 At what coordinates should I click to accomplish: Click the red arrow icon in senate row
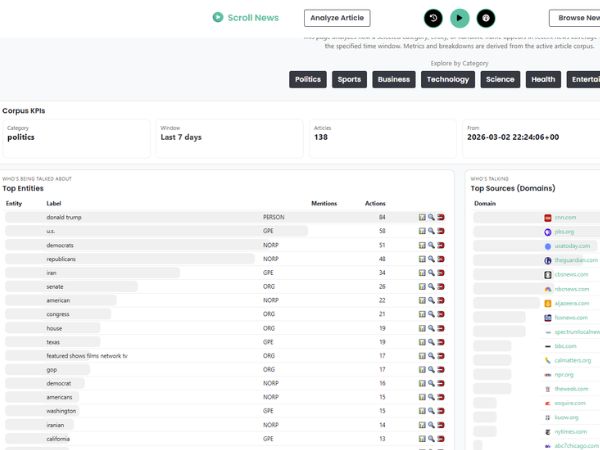441,286
